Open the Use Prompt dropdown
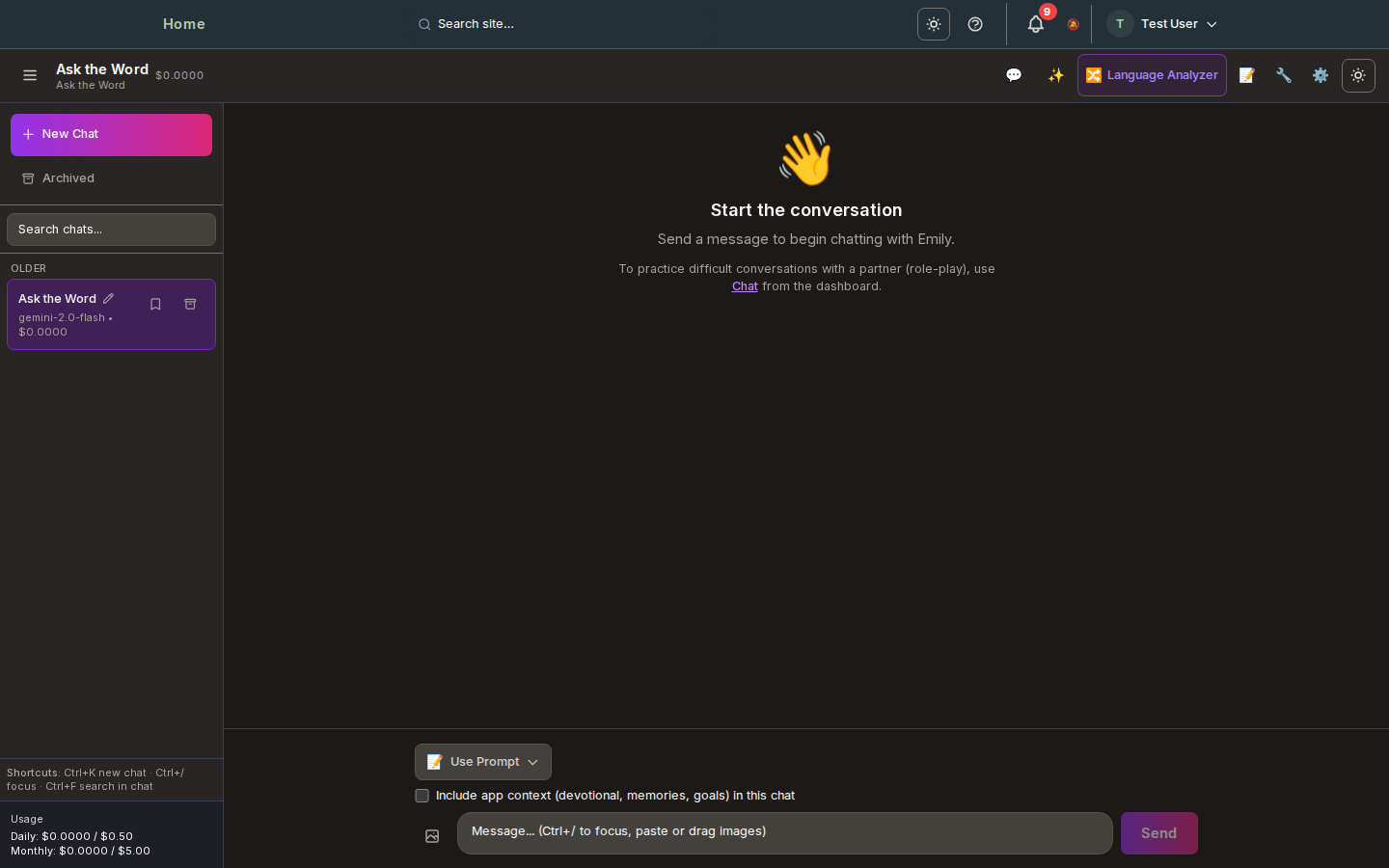This screenshot has height=868, width=1389. point(482,762)
